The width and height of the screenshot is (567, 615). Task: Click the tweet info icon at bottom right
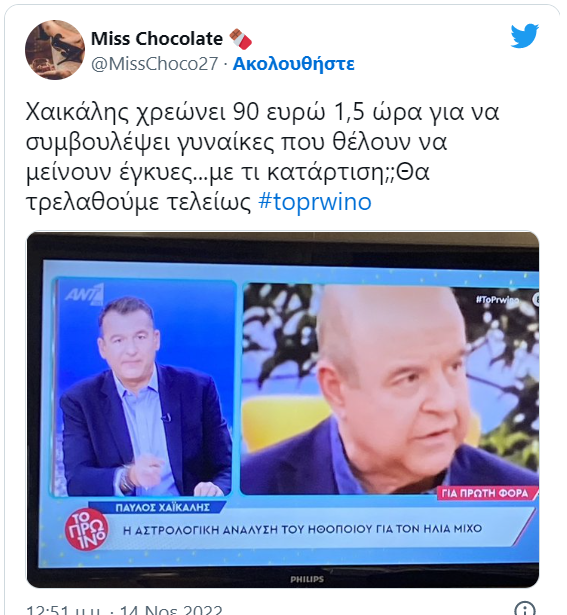[x=524, y=609]
